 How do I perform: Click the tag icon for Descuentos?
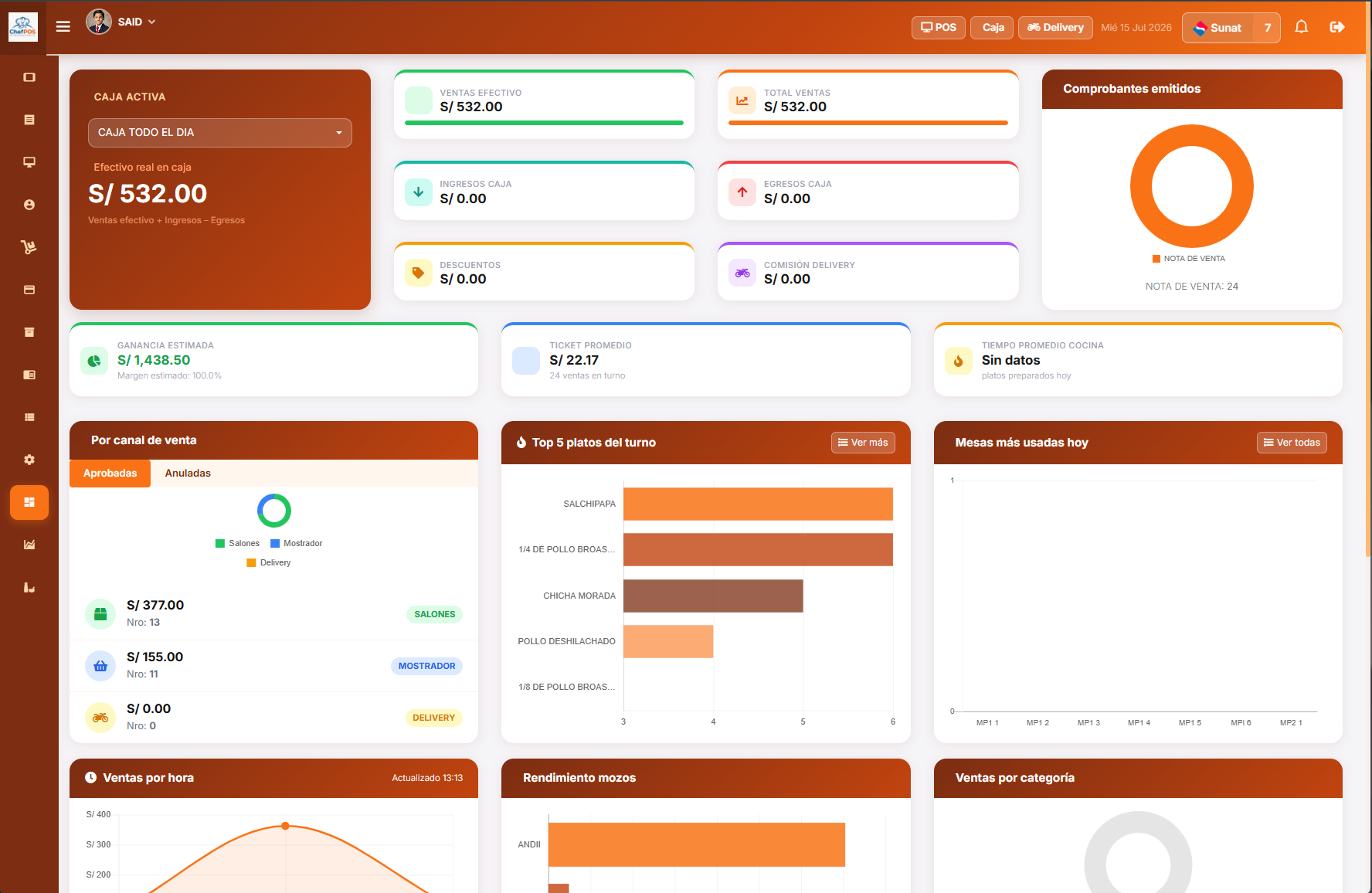(419, 273)
